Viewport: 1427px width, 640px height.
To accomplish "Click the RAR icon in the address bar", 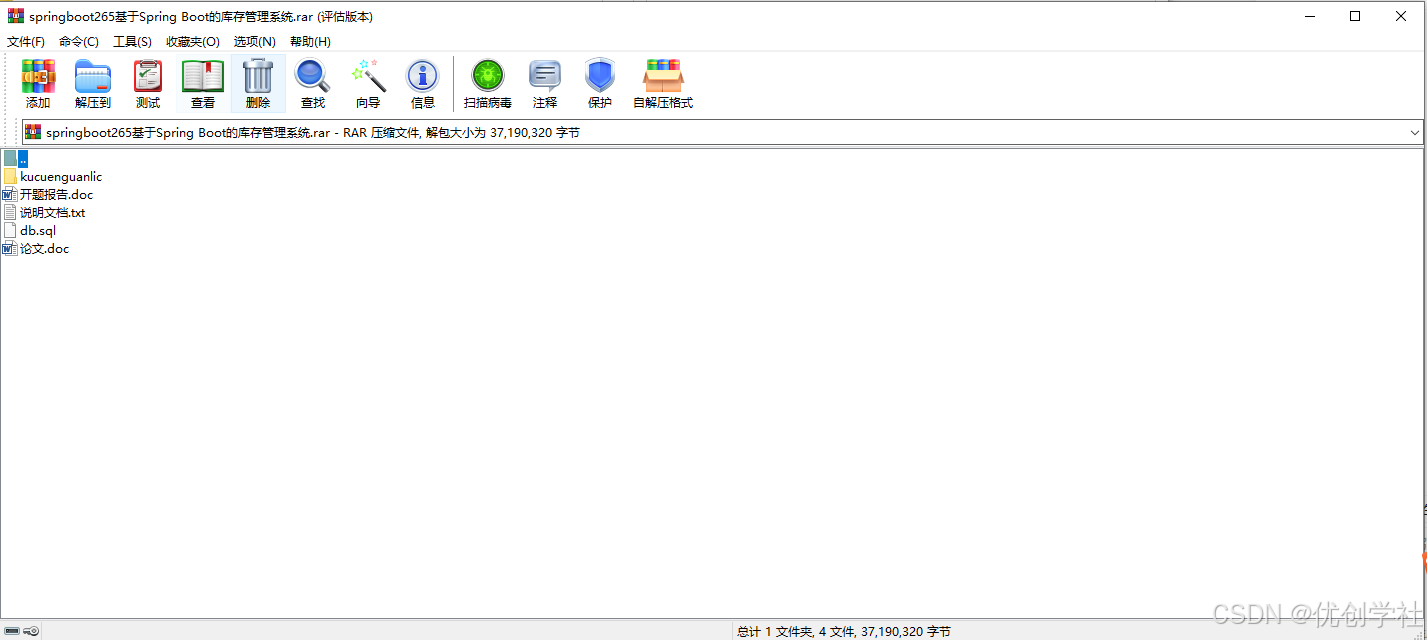I will 33,132.
